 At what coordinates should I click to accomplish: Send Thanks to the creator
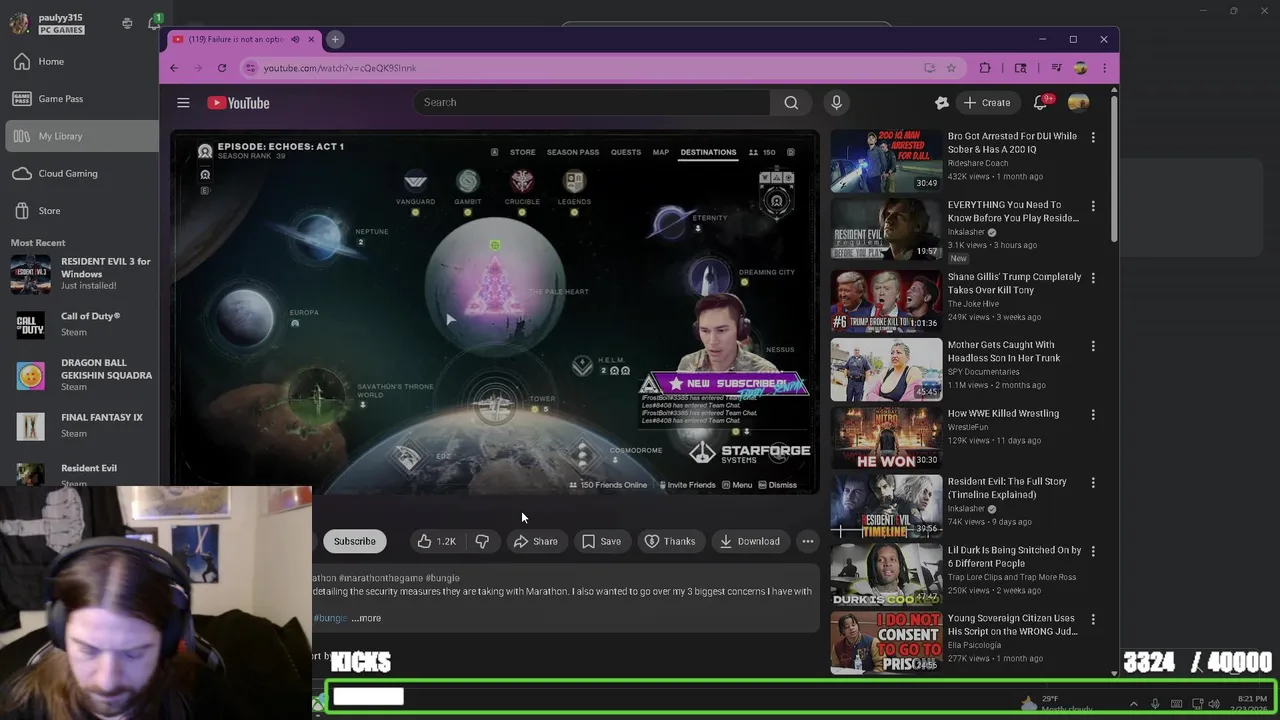click(670, 541)
